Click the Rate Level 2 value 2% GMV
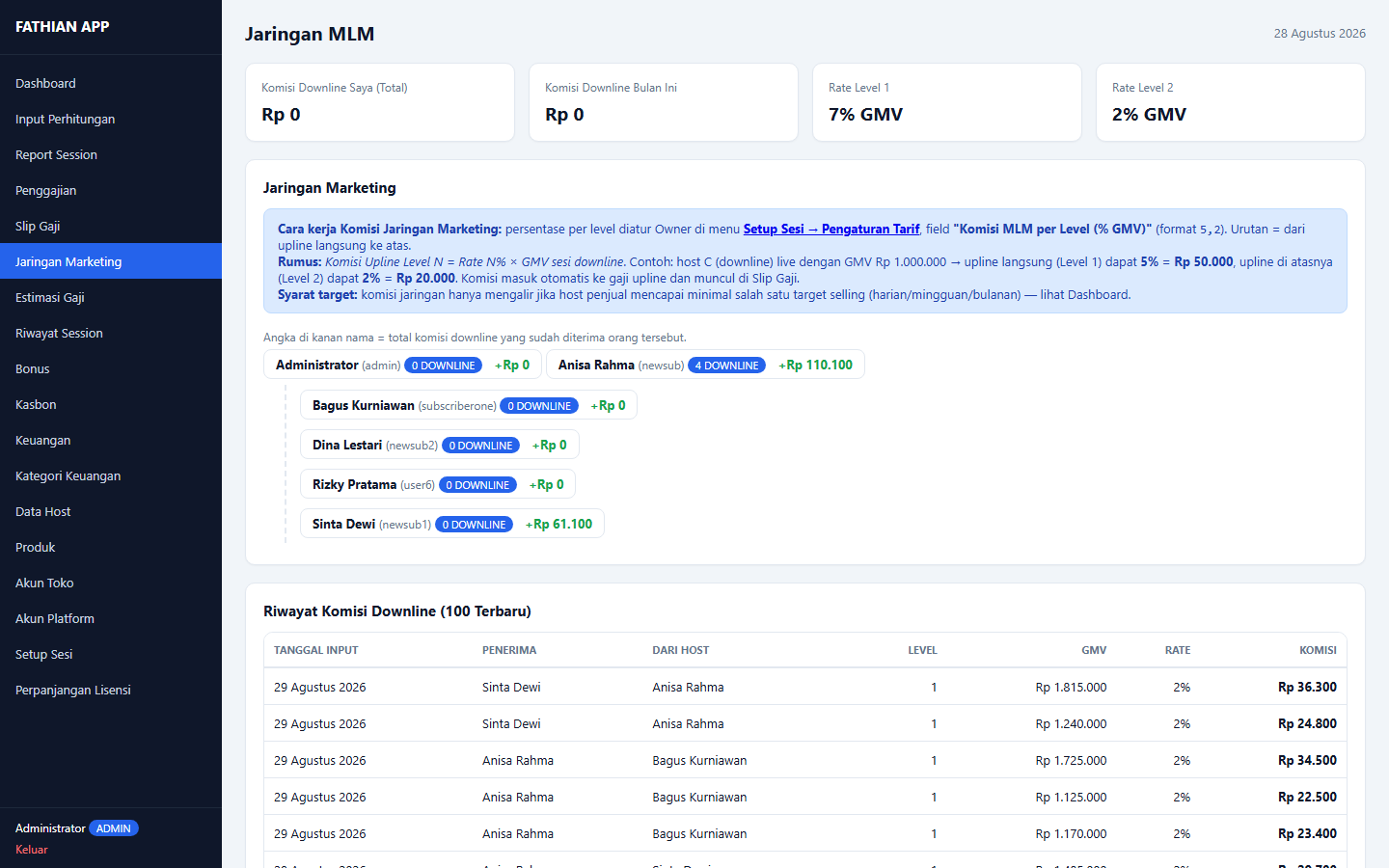 tap(1150, 115)
